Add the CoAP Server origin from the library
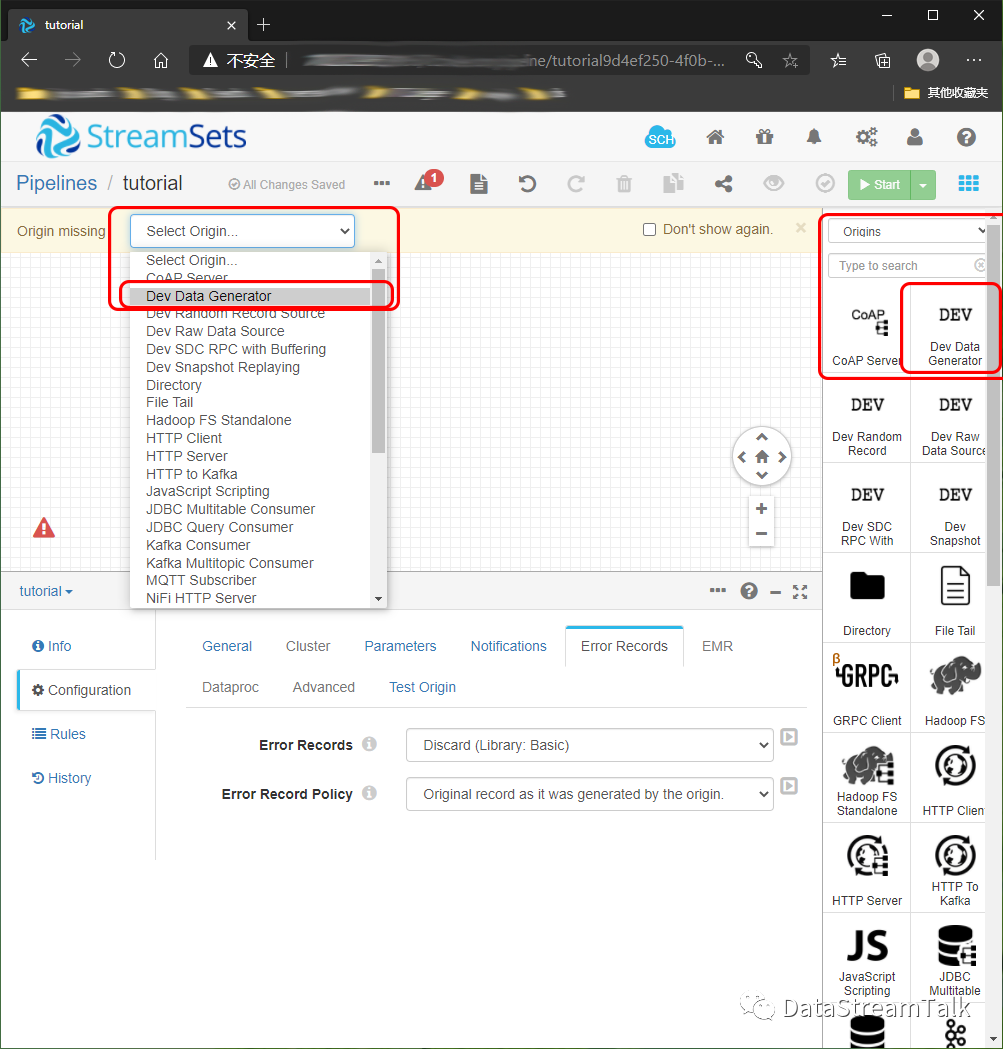 click(x=867, y=328)
